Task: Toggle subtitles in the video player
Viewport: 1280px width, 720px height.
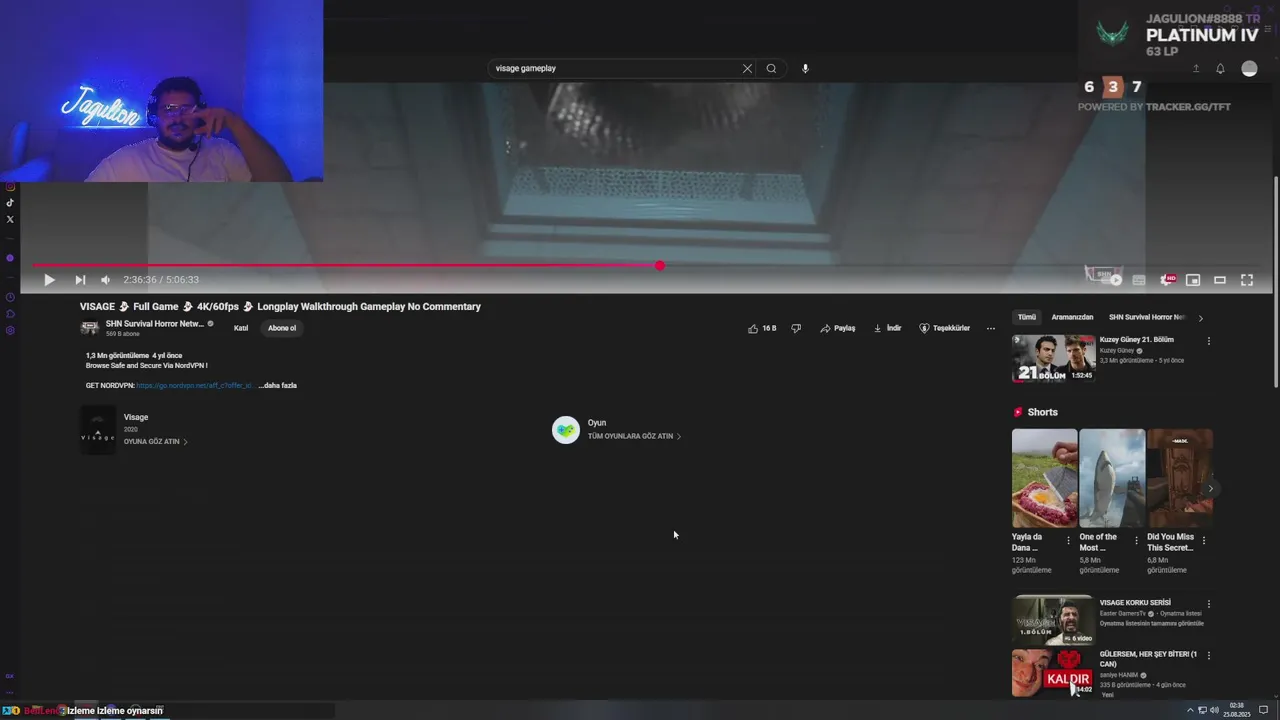Action: point(1138,280)
